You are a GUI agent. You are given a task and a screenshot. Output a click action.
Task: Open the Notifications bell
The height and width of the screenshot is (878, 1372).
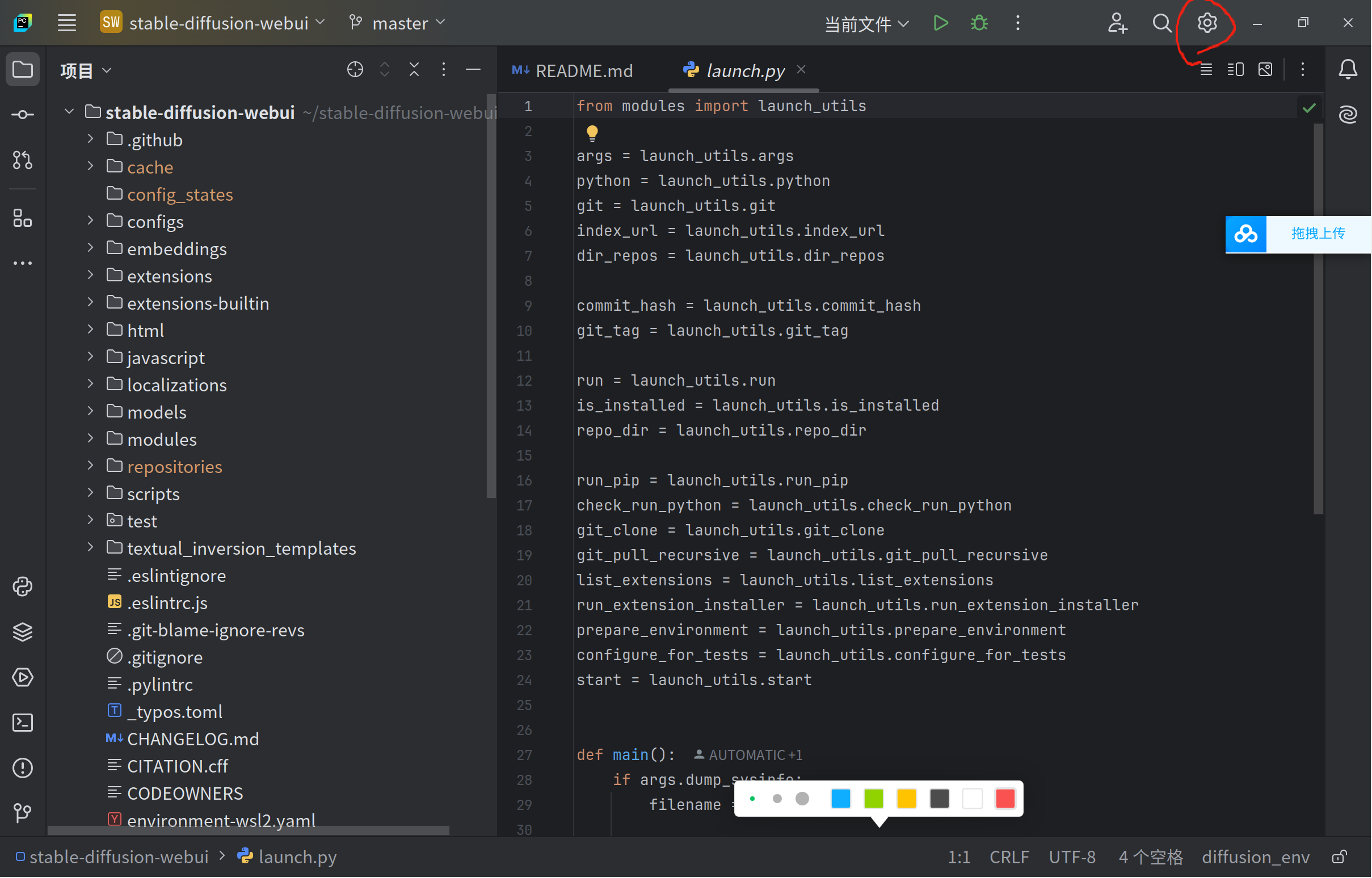(x=1348, y=70)
